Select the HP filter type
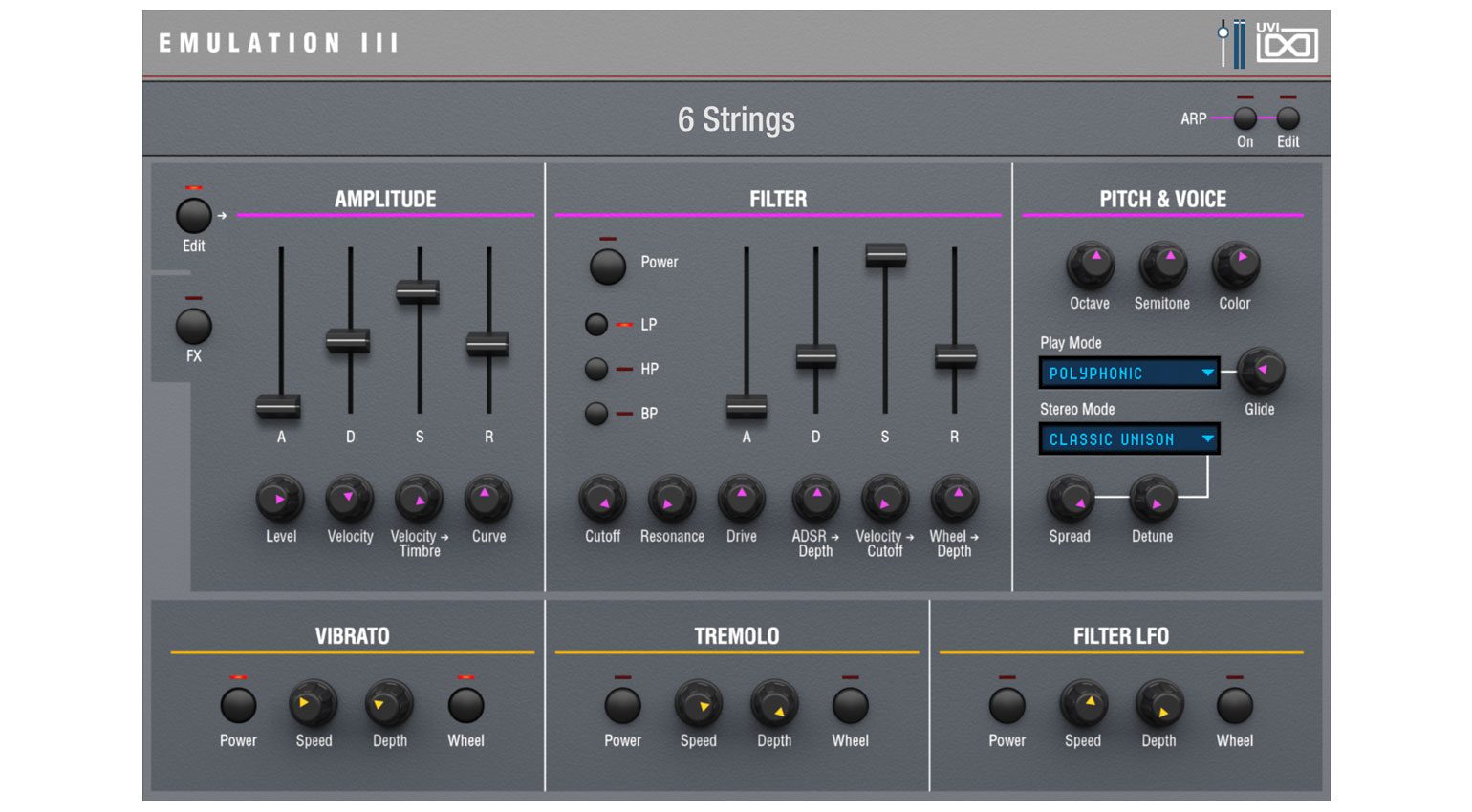Viewport: 1472px width, 812px height. (596, 369)
